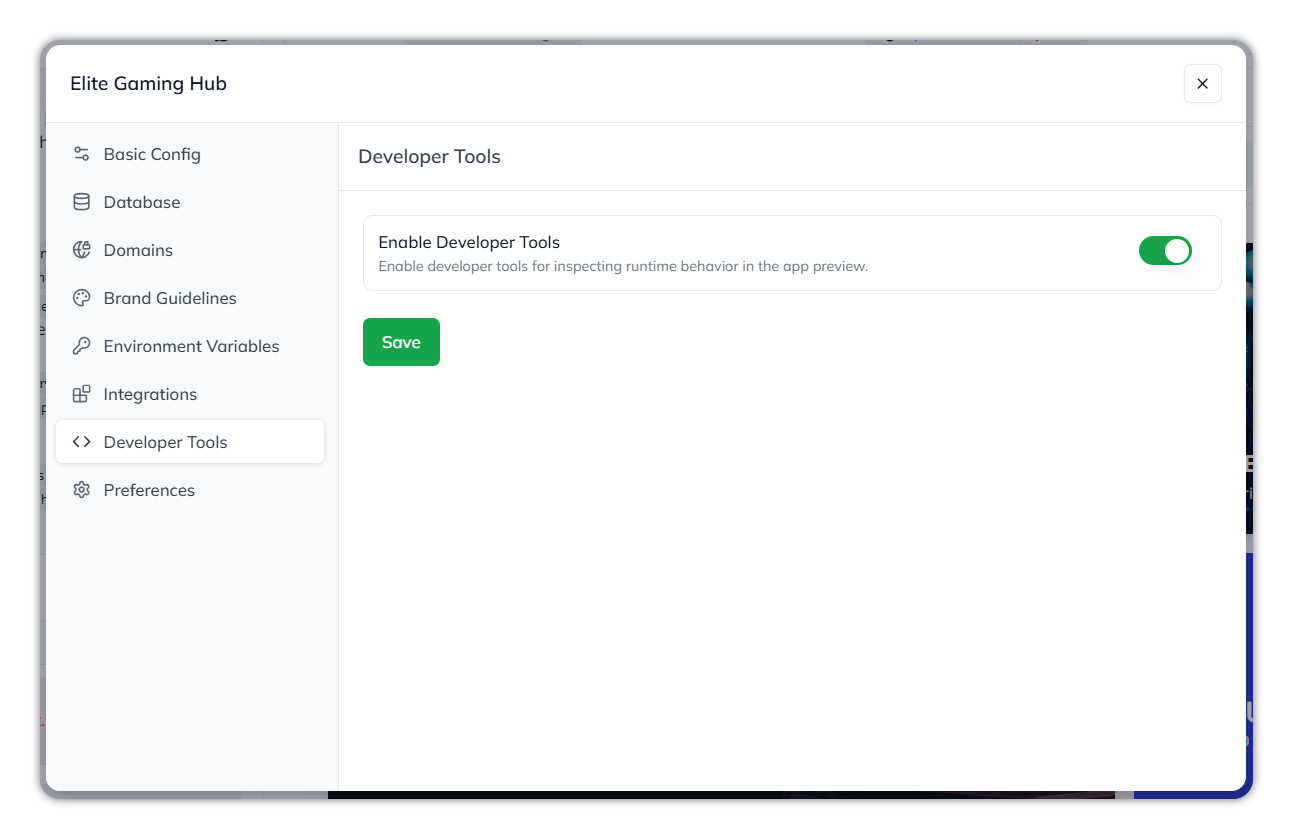Select Developer Tools sidebar item
The image size is (1293, 839).
190,442
